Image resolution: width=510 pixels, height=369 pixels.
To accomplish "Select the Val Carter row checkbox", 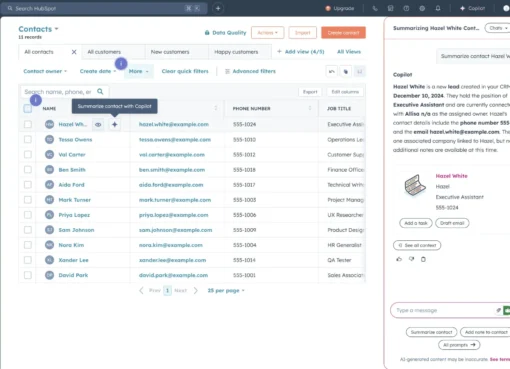I will click(x=28, y=154).
